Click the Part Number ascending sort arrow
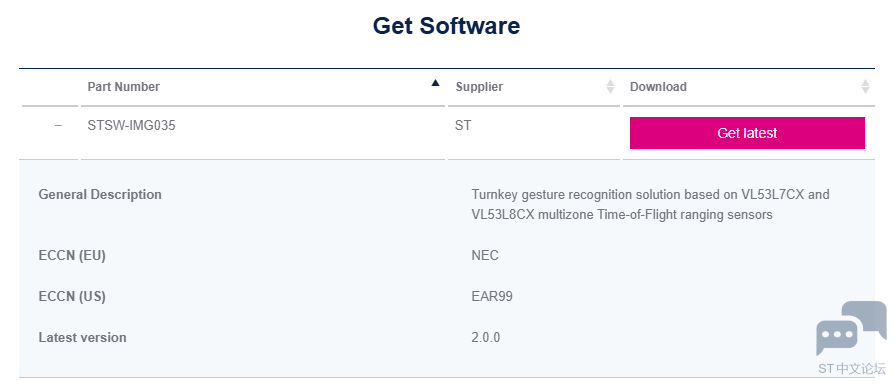This screenshot has width=895, height=384. click(x=436, y=83)
